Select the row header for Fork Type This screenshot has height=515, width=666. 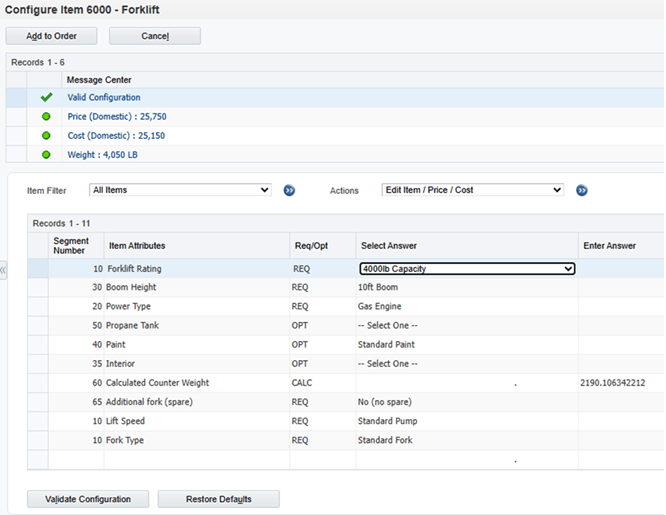click(x=38, y=440)
